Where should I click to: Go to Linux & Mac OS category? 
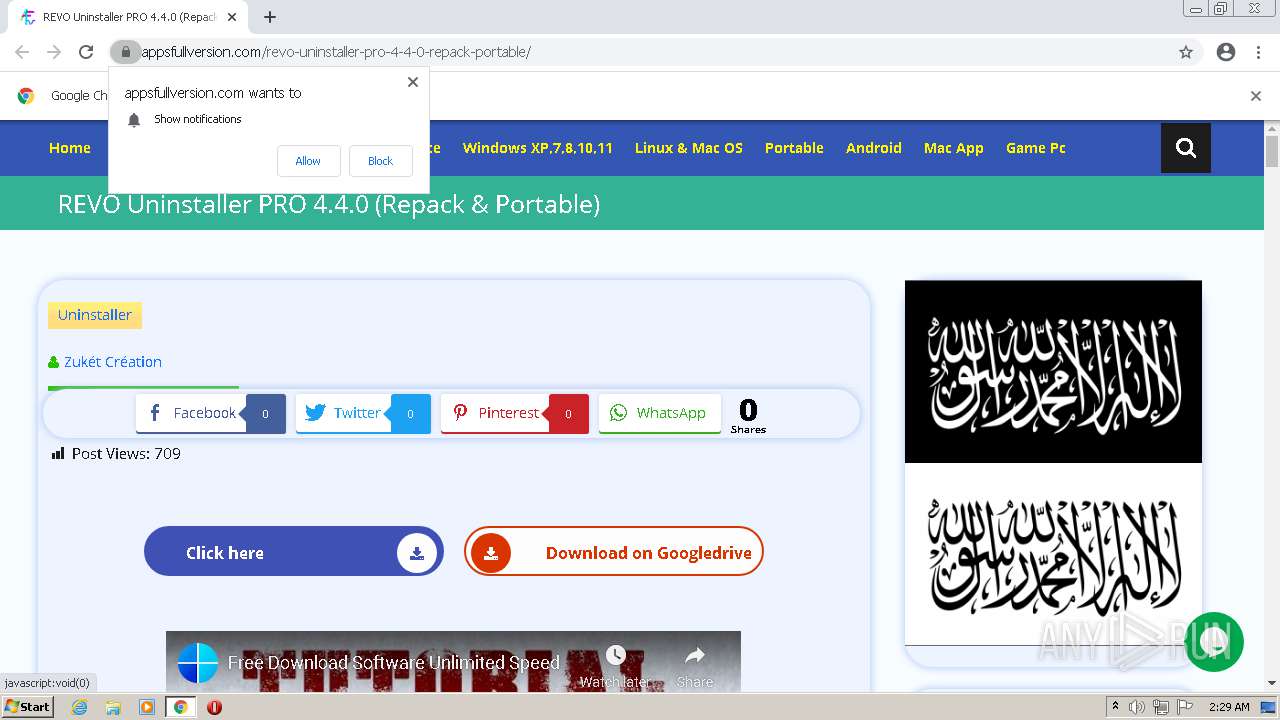(689, 148)
